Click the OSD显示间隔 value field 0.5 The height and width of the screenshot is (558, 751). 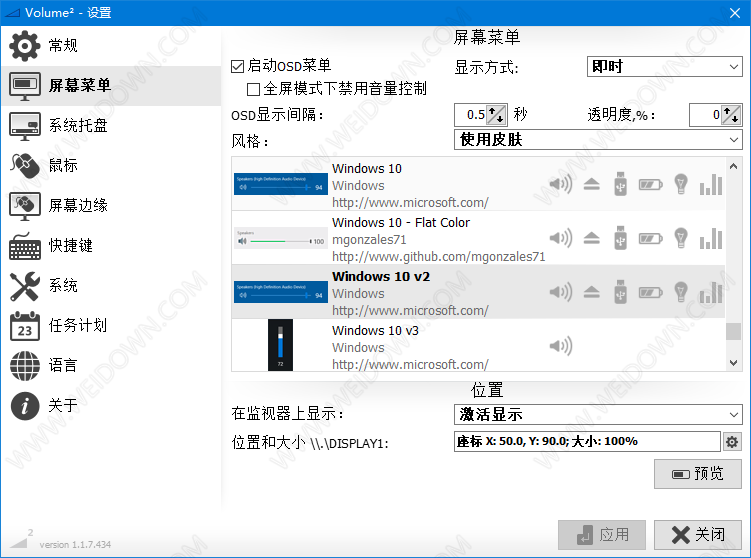[x=471, y=115]
